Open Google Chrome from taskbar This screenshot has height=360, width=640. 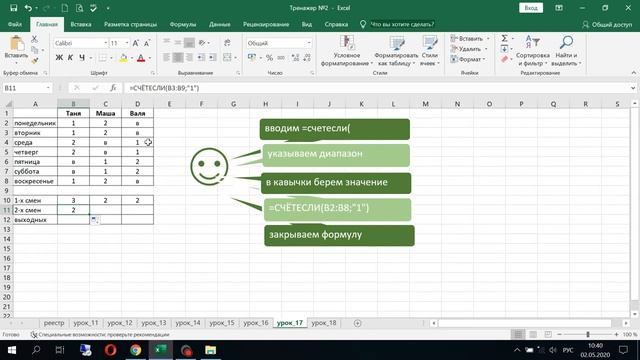pos(136,350)
